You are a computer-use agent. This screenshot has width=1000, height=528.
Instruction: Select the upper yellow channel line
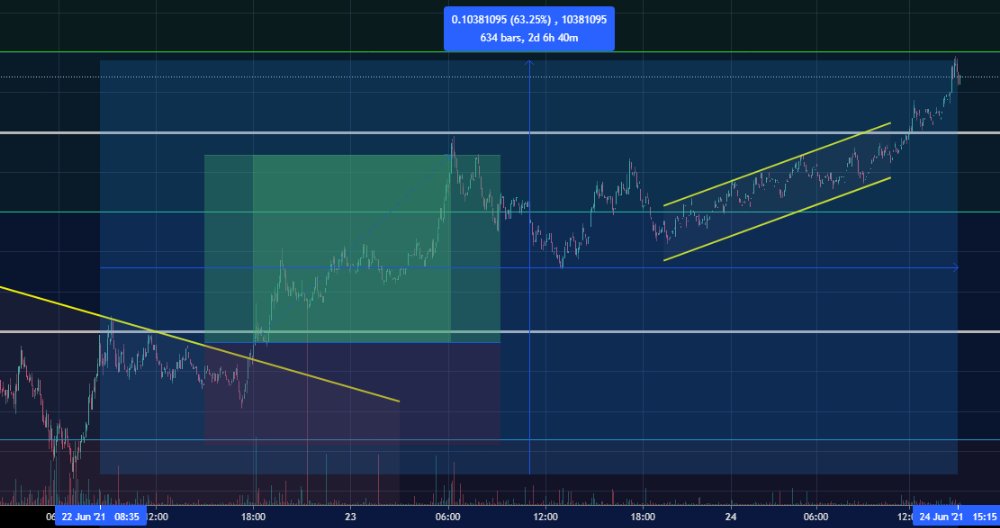point(777,165)
